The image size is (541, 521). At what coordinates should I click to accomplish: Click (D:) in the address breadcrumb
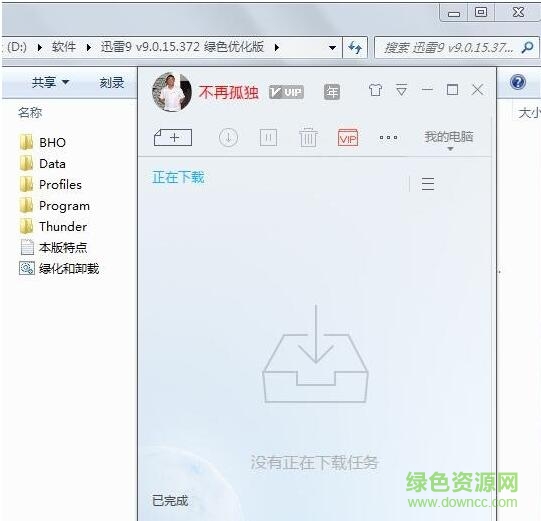[x=17, y=47]
